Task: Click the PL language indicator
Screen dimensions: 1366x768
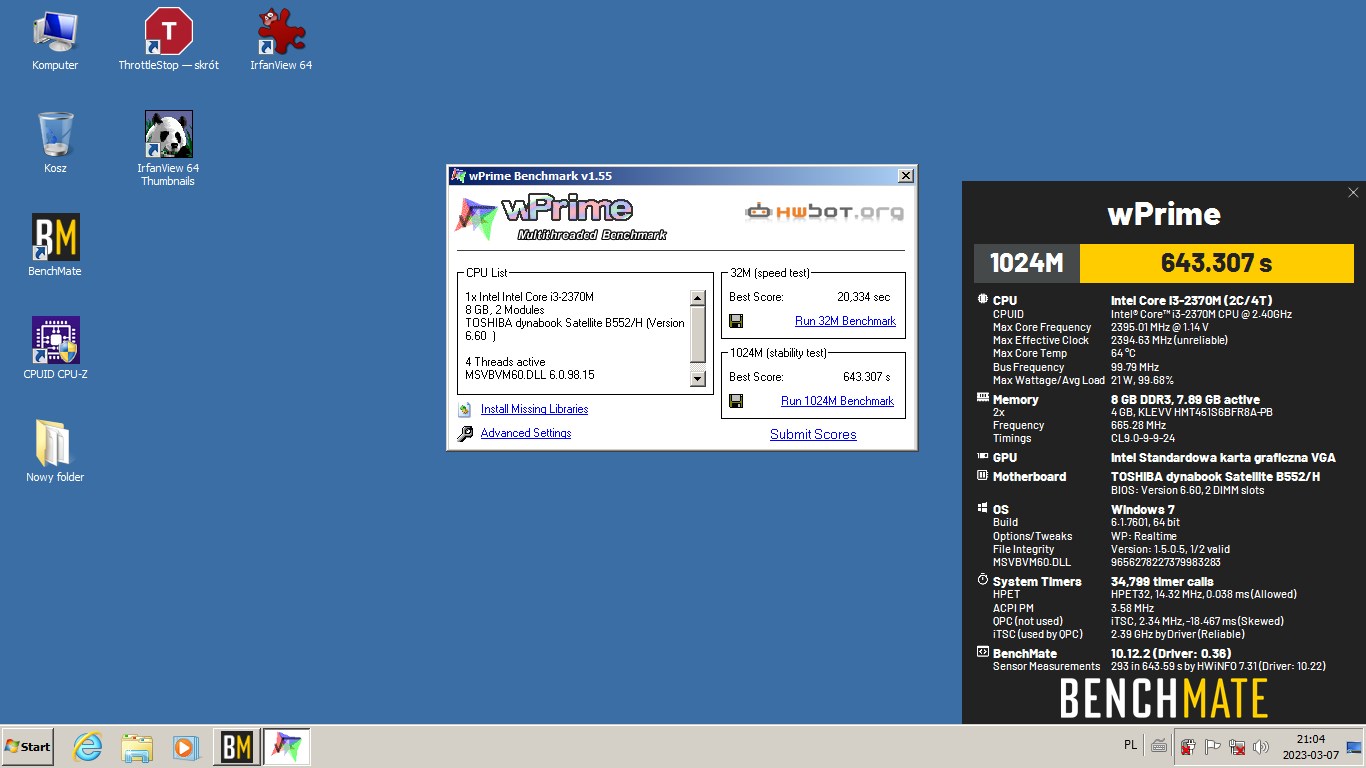Action: click(x=1130, y=745)
